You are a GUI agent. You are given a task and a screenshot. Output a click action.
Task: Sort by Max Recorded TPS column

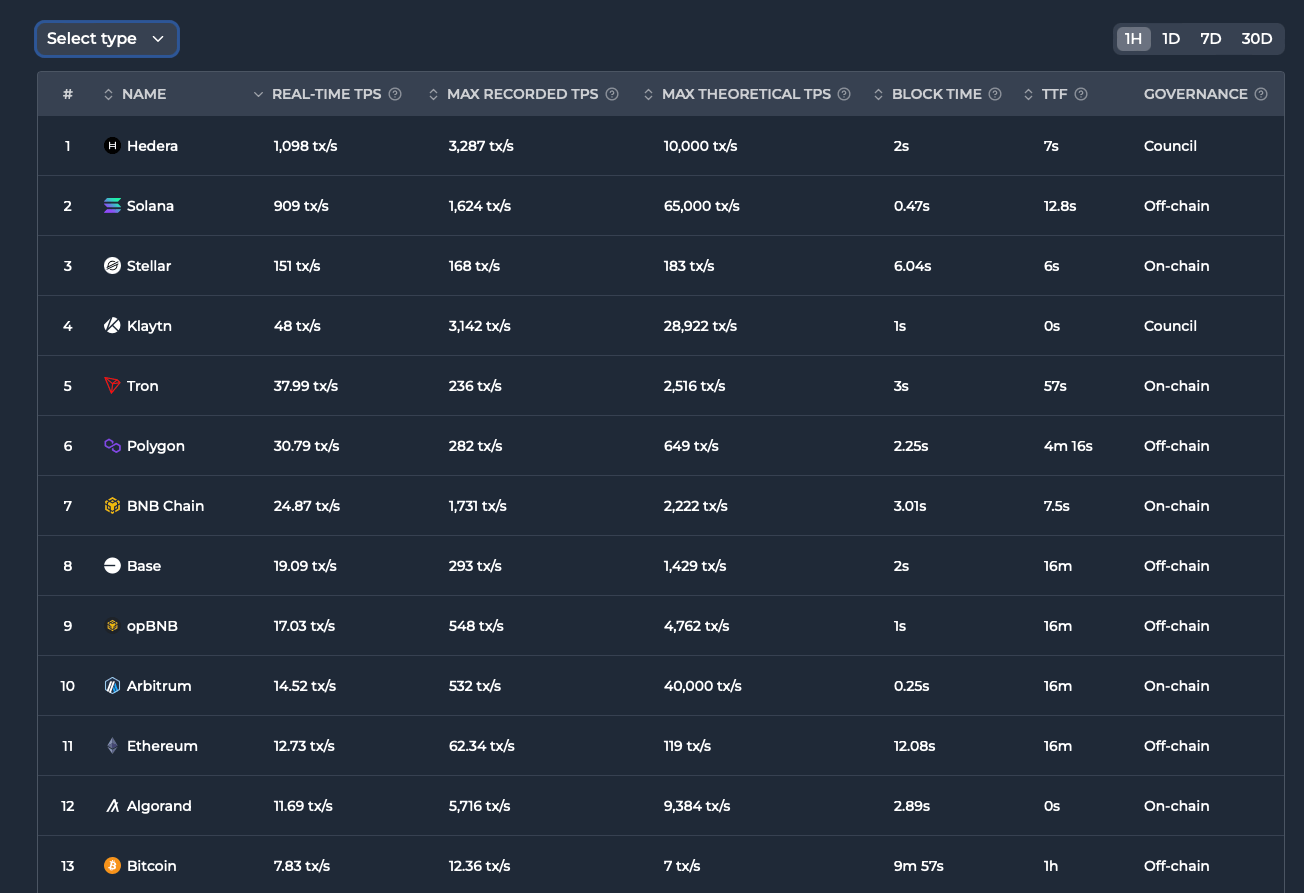522,94
